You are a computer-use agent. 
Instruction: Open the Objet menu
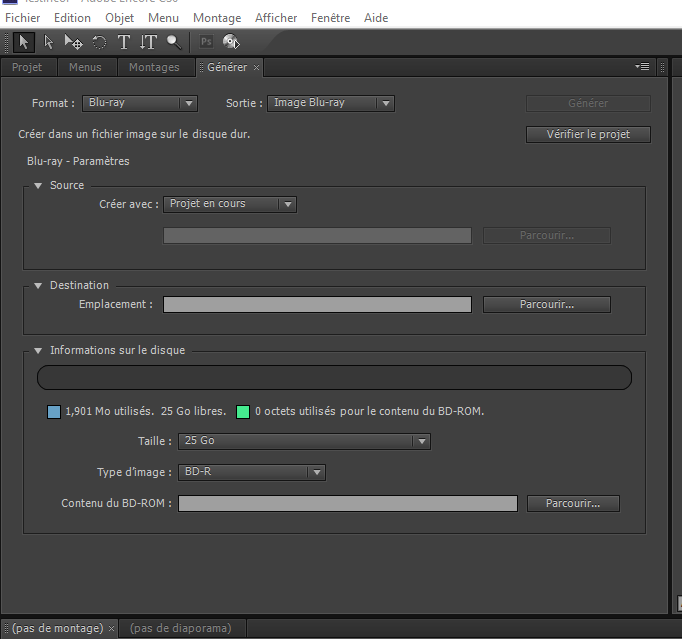(120, 18)
